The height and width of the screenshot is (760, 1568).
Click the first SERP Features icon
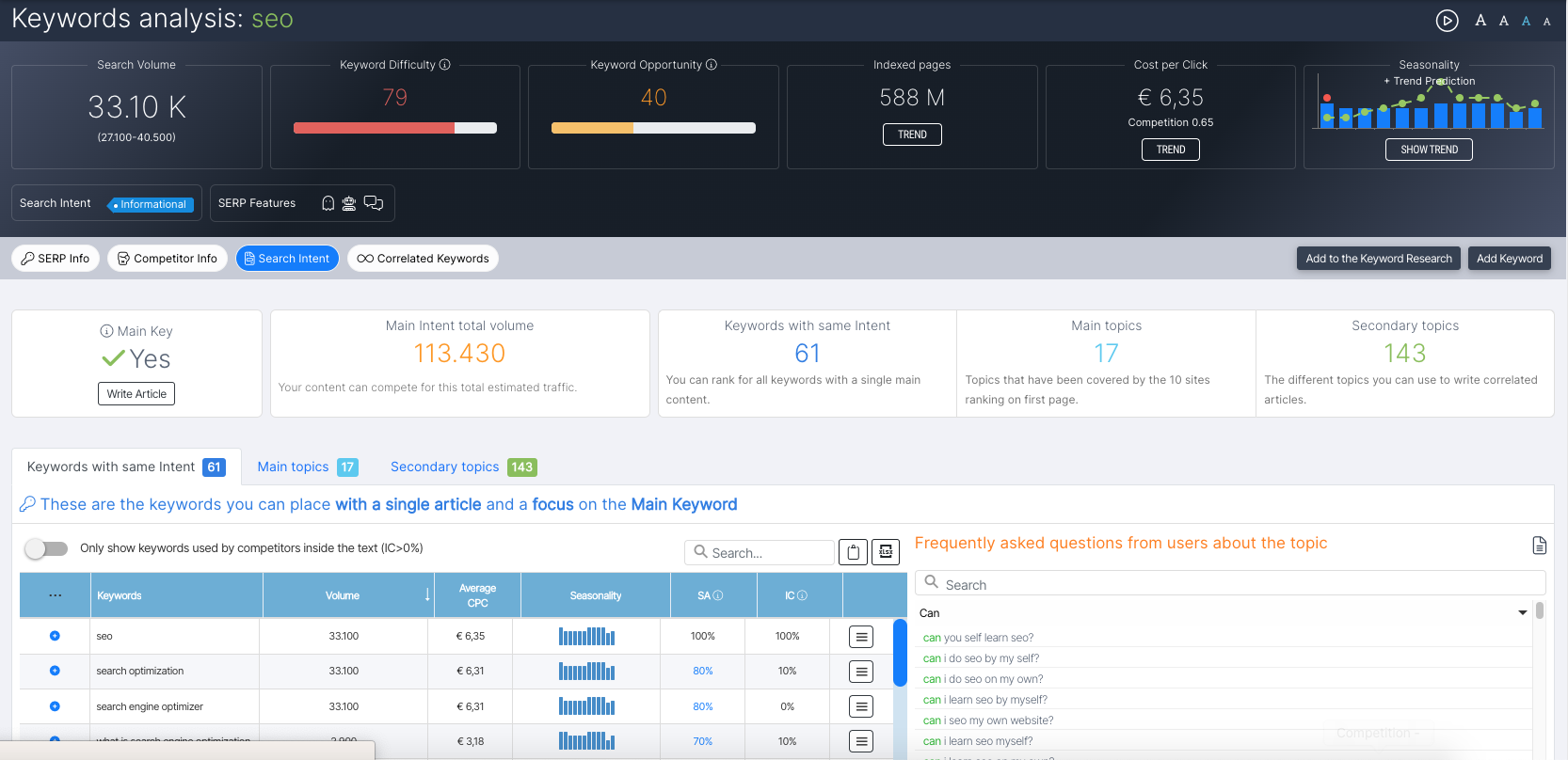(x=328, y=203)
